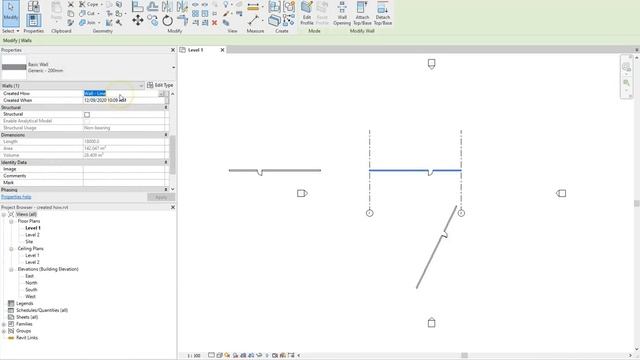The height and width of the screenshot is (360, 640).
Task: Click the zoom icon in navigation bar
Action: tap(626, 83)
